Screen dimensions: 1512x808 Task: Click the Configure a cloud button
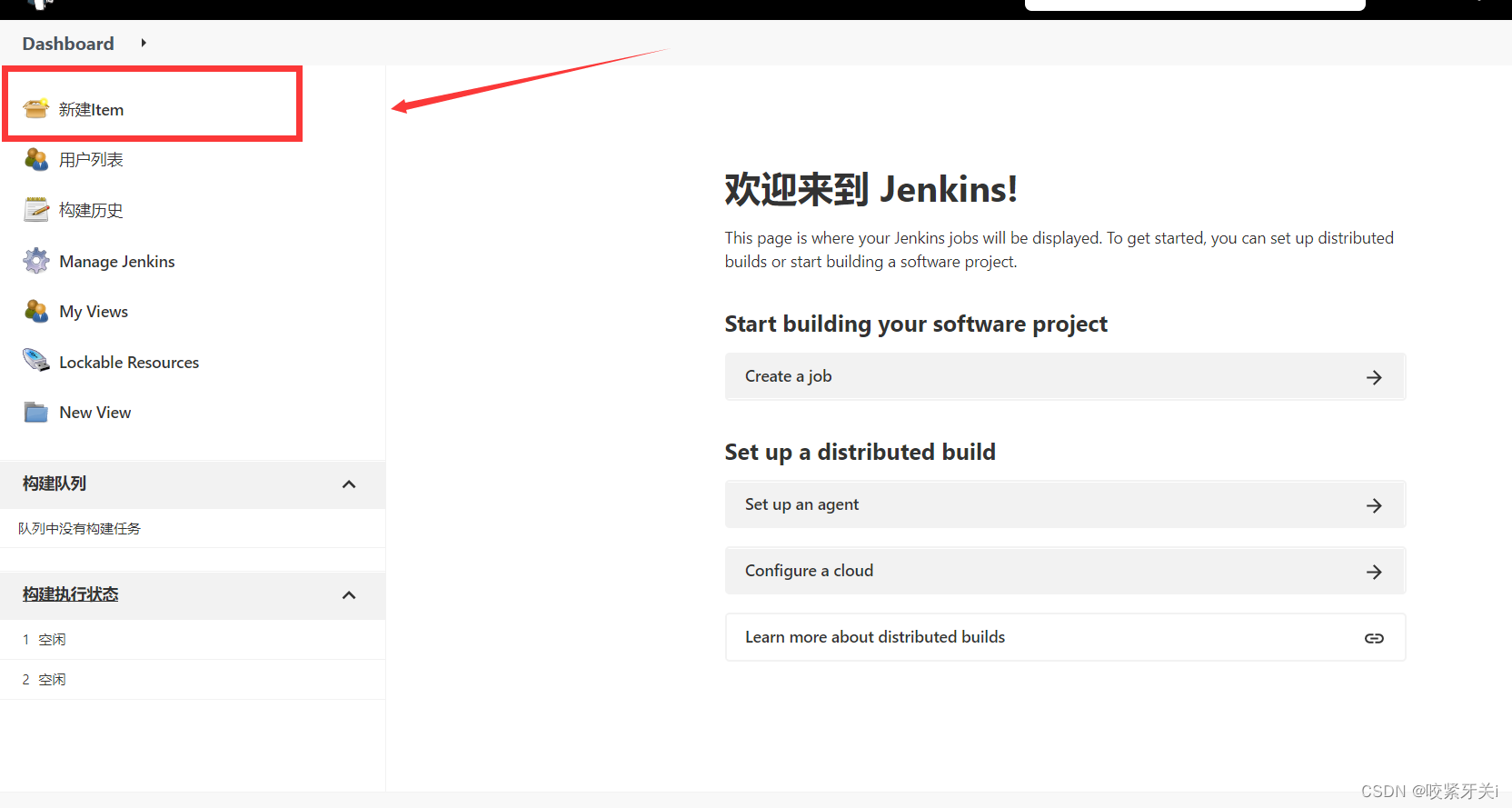[x=1065, y=571]
